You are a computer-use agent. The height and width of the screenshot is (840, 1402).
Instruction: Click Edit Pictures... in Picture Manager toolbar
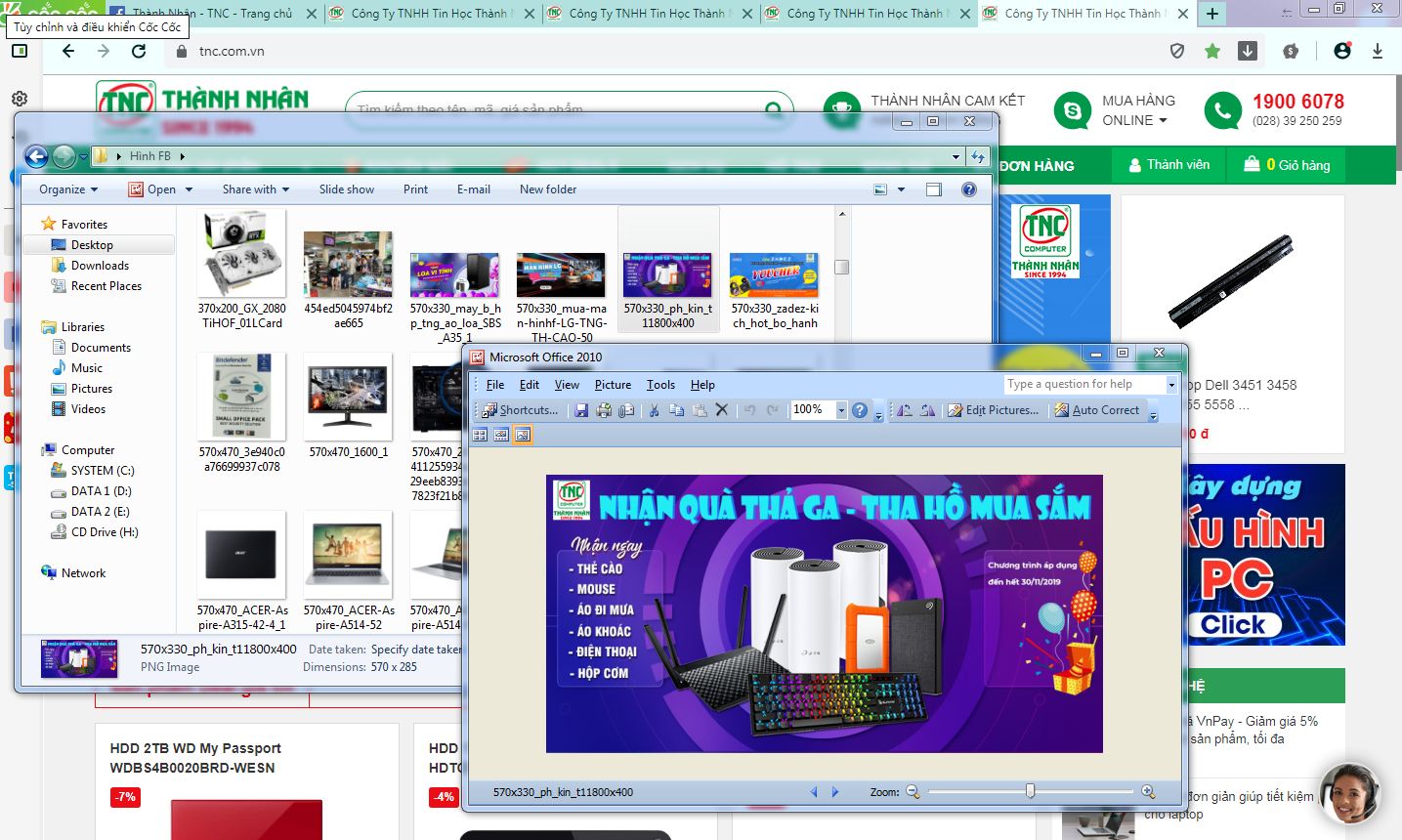(x=993, y=410)
